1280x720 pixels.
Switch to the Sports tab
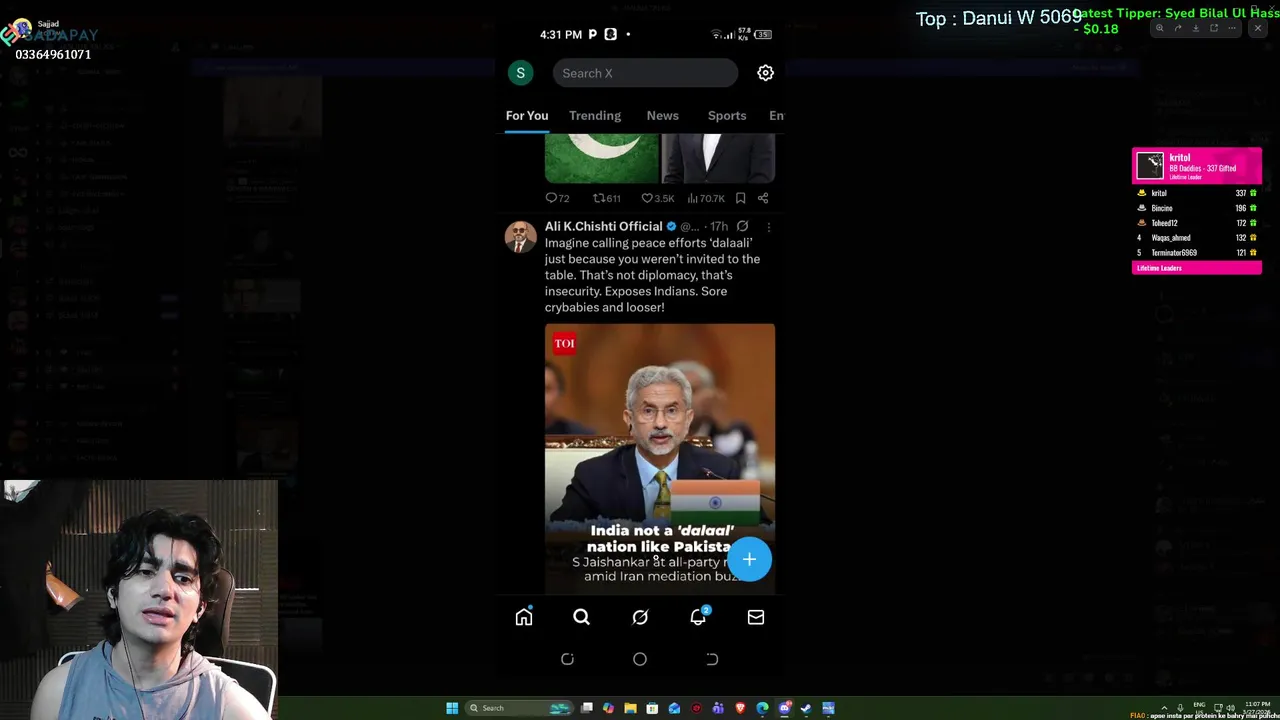click(x=727, y=115)
